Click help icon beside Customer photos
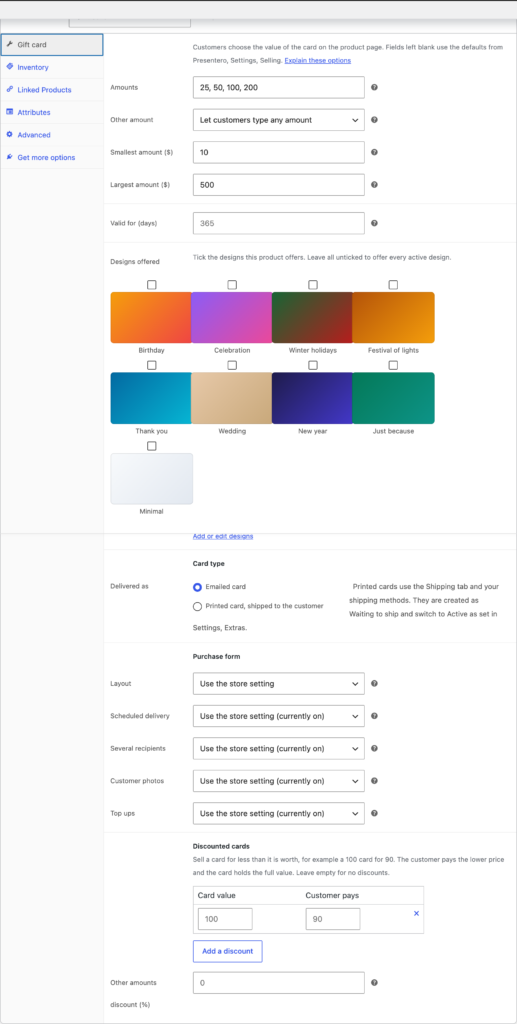 375,780
